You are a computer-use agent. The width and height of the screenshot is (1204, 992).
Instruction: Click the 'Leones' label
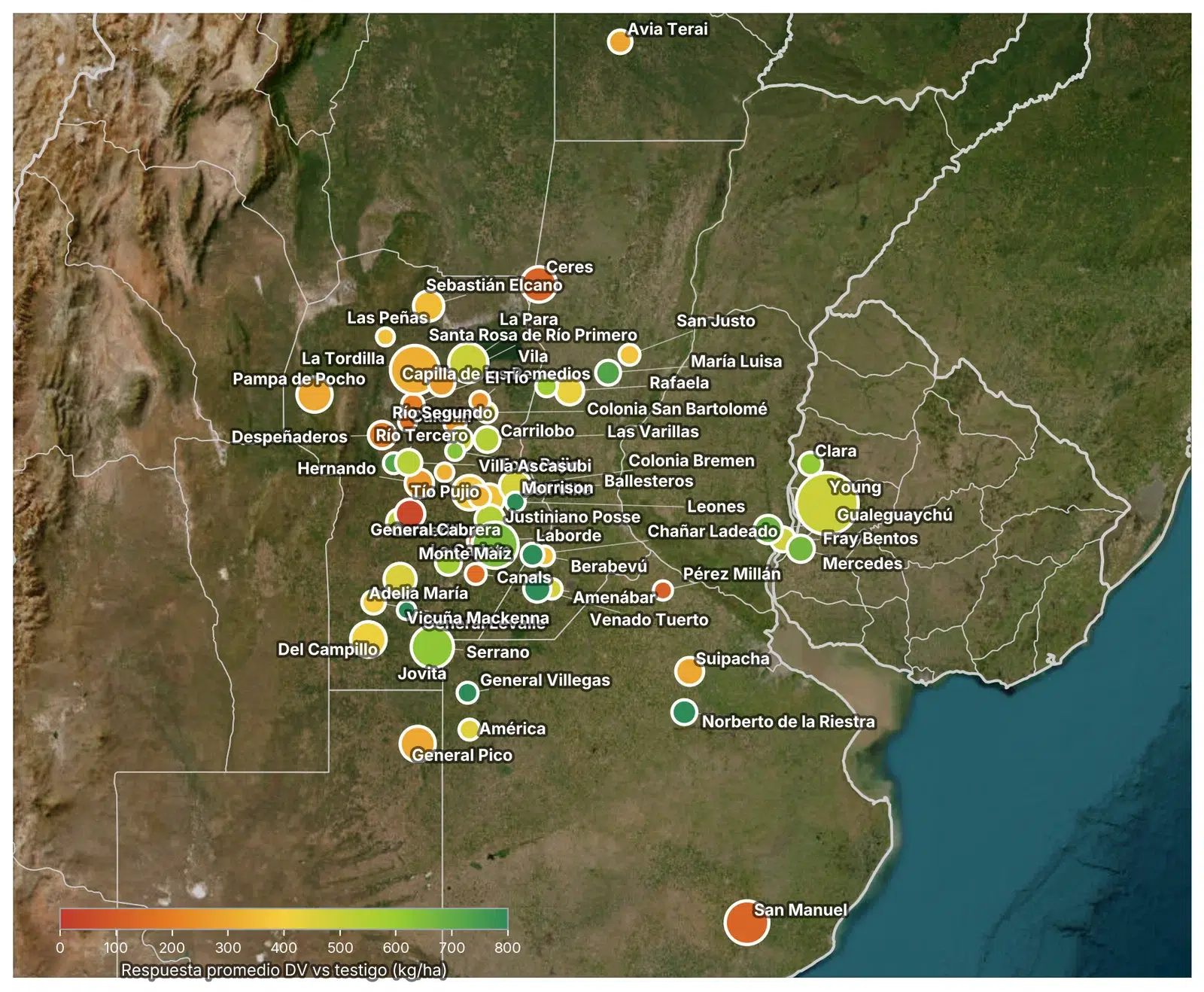(x=716, y=507)
